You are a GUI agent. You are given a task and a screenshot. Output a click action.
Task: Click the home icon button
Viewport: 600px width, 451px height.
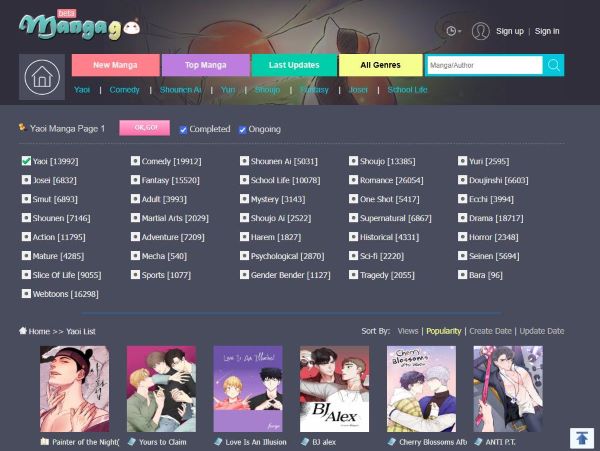[42, 77]
